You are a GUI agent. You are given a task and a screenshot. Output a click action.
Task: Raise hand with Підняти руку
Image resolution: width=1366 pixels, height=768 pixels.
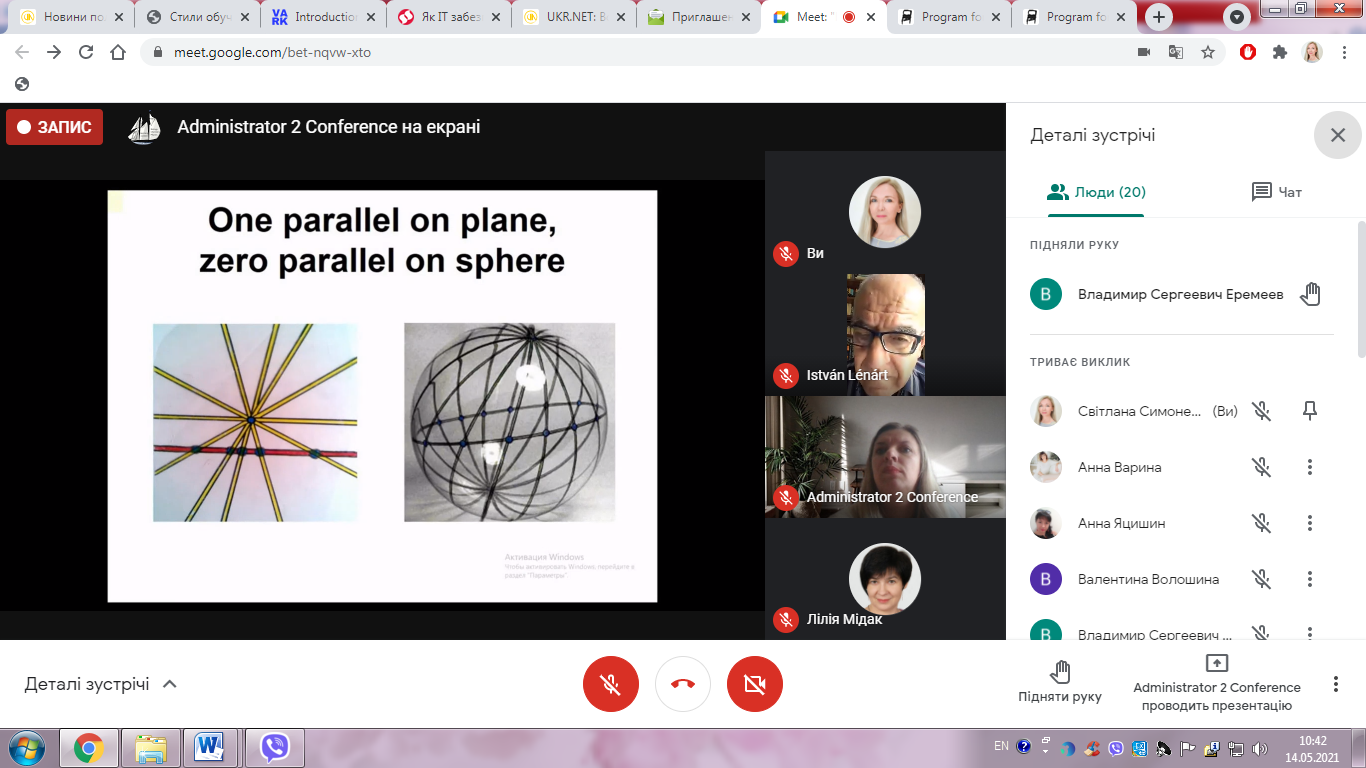[1060, 681]
